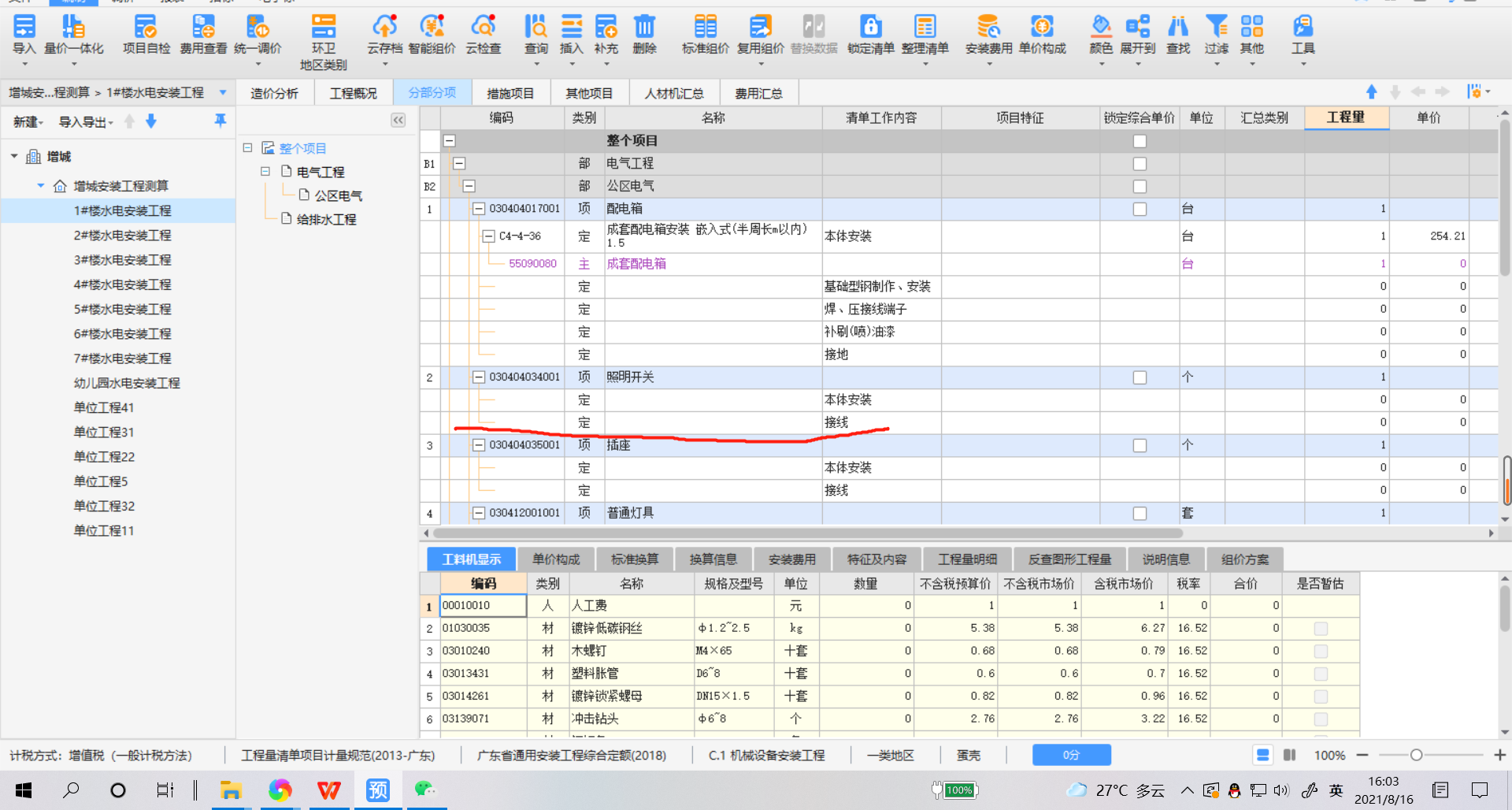Collapse 增城安装工程测算 tree node
1512x810 pixels.
41,186
